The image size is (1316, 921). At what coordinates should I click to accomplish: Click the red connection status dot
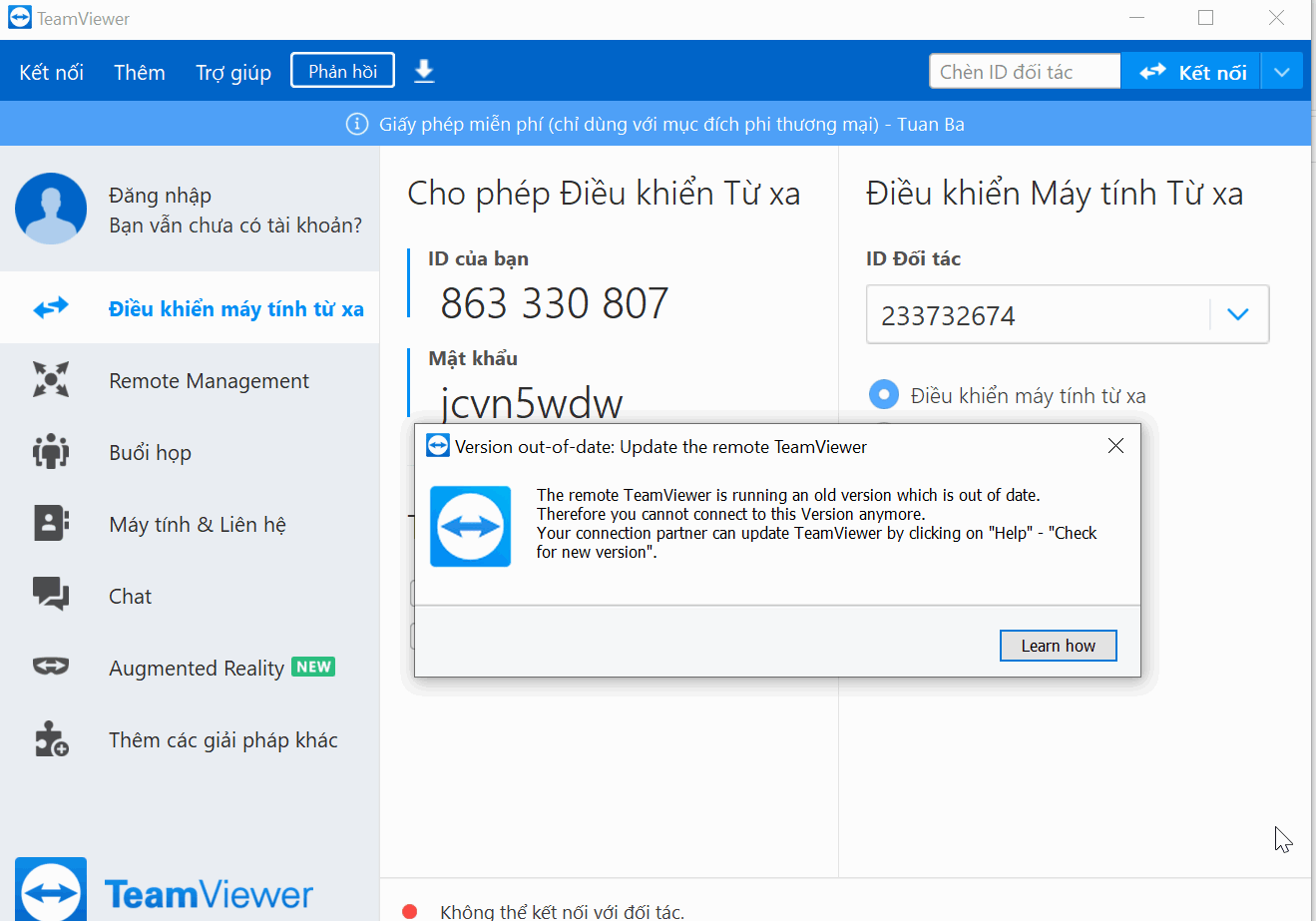click(x=409, y=911)
